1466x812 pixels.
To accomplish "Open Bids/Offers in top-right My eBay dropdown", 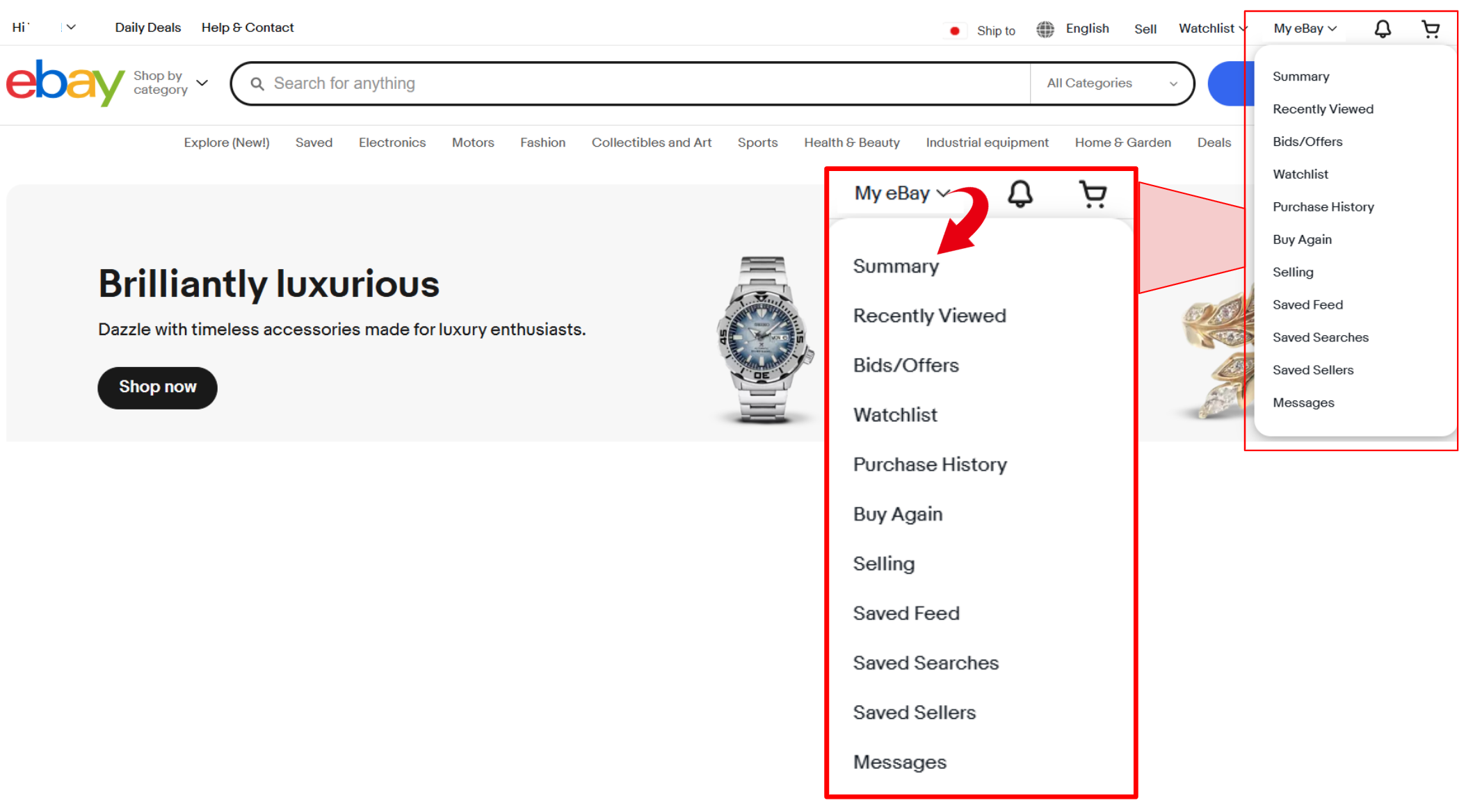I will 1307,142.
